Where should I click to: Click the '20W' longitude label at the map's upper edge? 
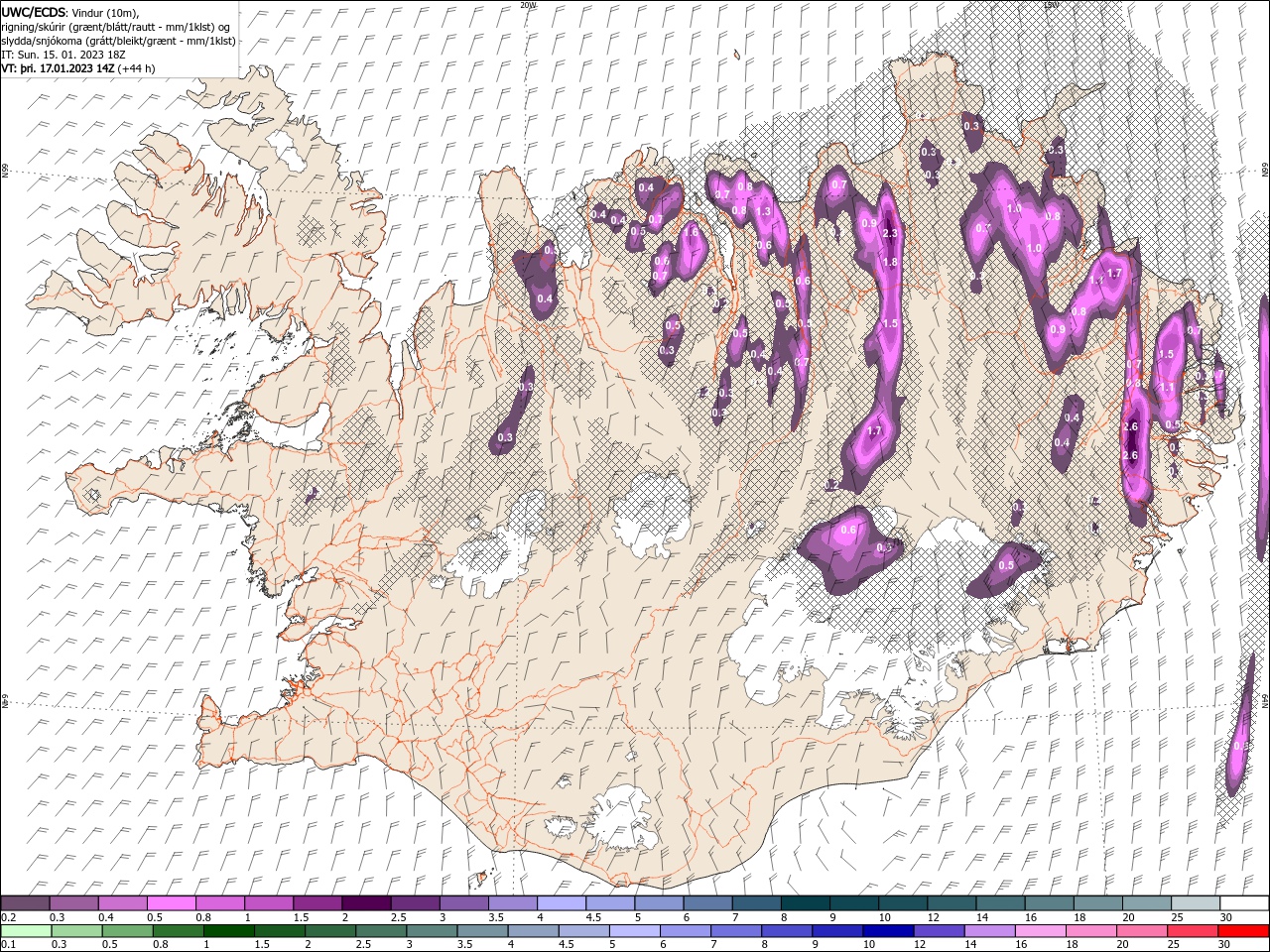pyautogui.click(x=527, y=5)
